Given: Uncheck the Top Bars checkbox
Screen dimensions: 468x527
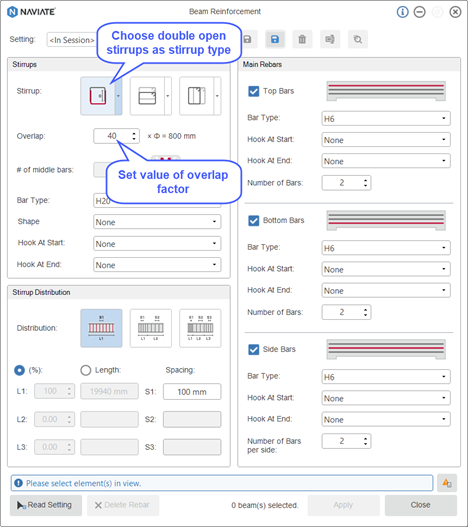Looking at the screenshot, I should tap(254, 91).
